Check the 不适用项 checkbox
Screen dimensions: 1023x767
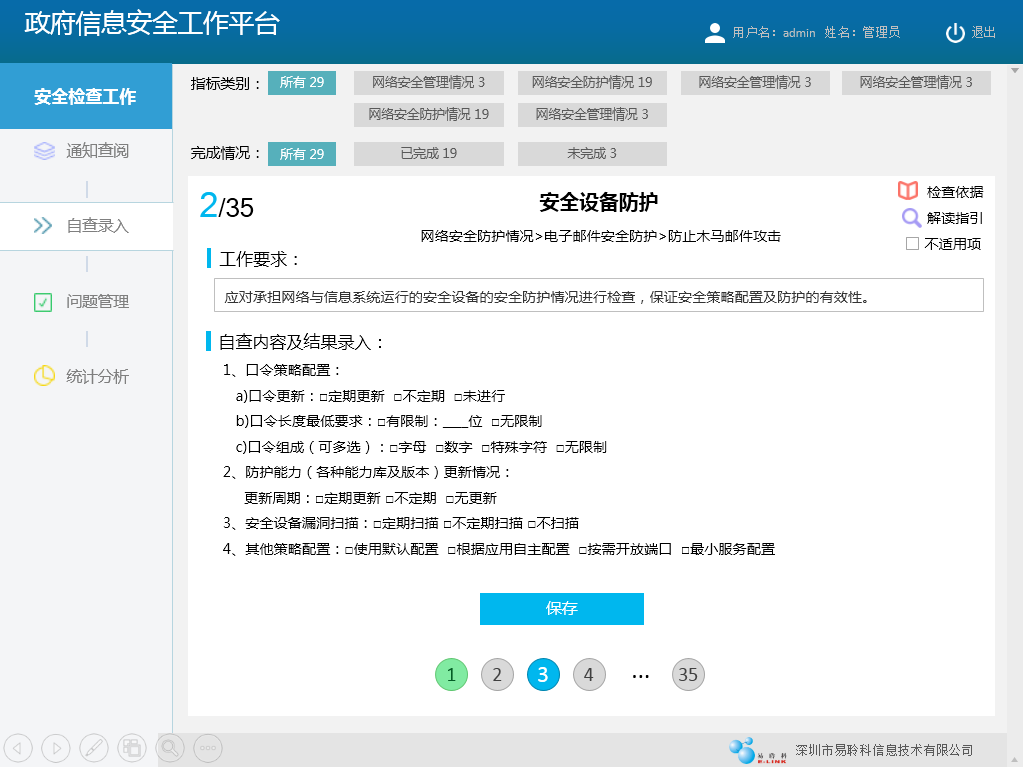coord(912,244)
